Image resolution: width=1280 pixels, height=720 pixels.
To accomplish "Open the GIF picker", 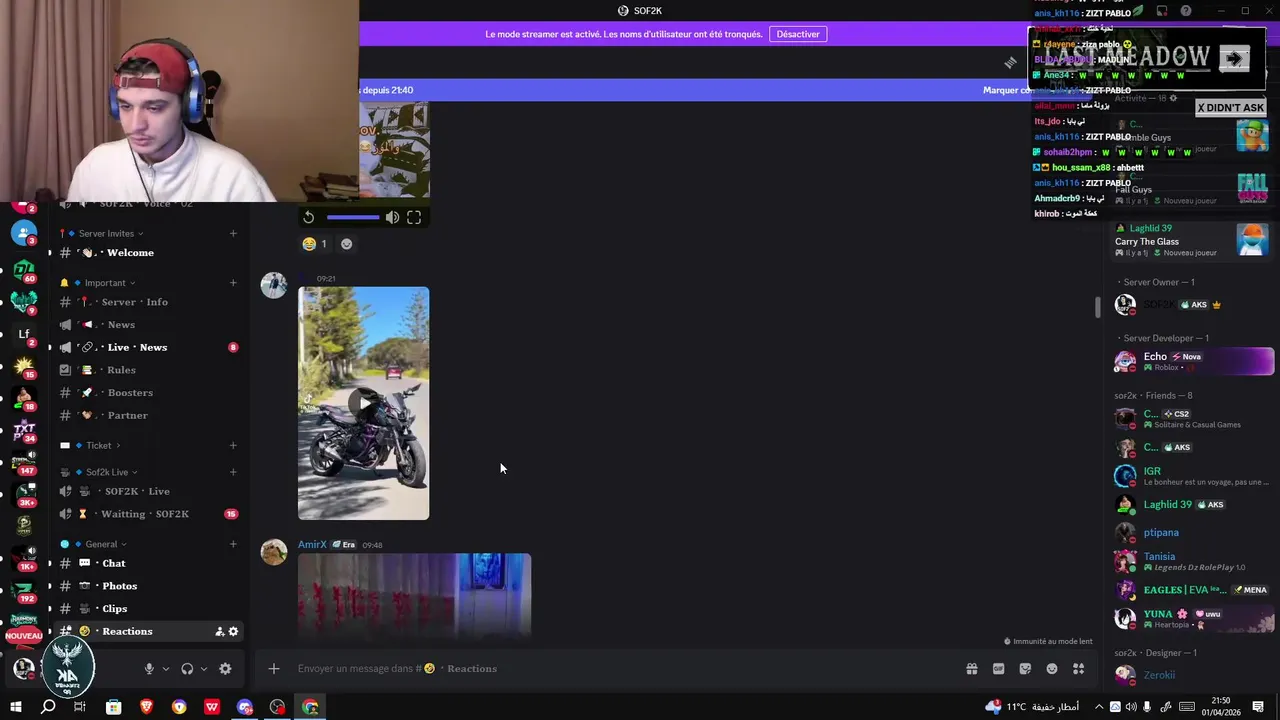I will click(998, 669).
